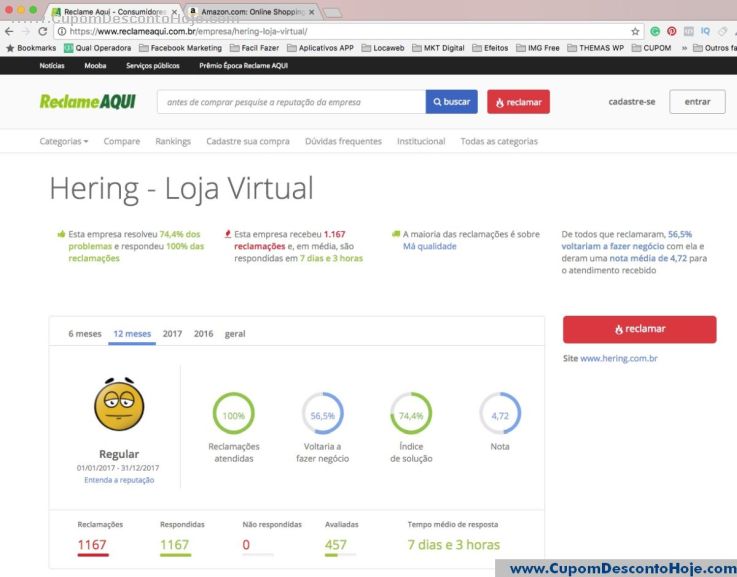Switch to the Amazon.com browser tab
Image resolution: width=737 pixels, height=577 pixels.
251,12
